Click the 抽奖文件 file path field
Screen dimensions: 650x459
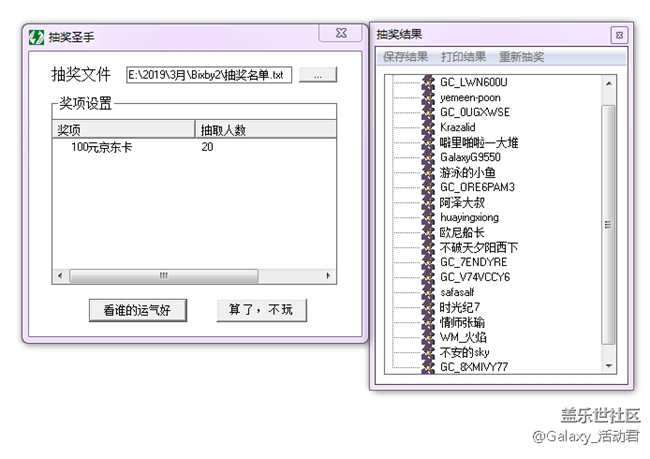[209, 75]
